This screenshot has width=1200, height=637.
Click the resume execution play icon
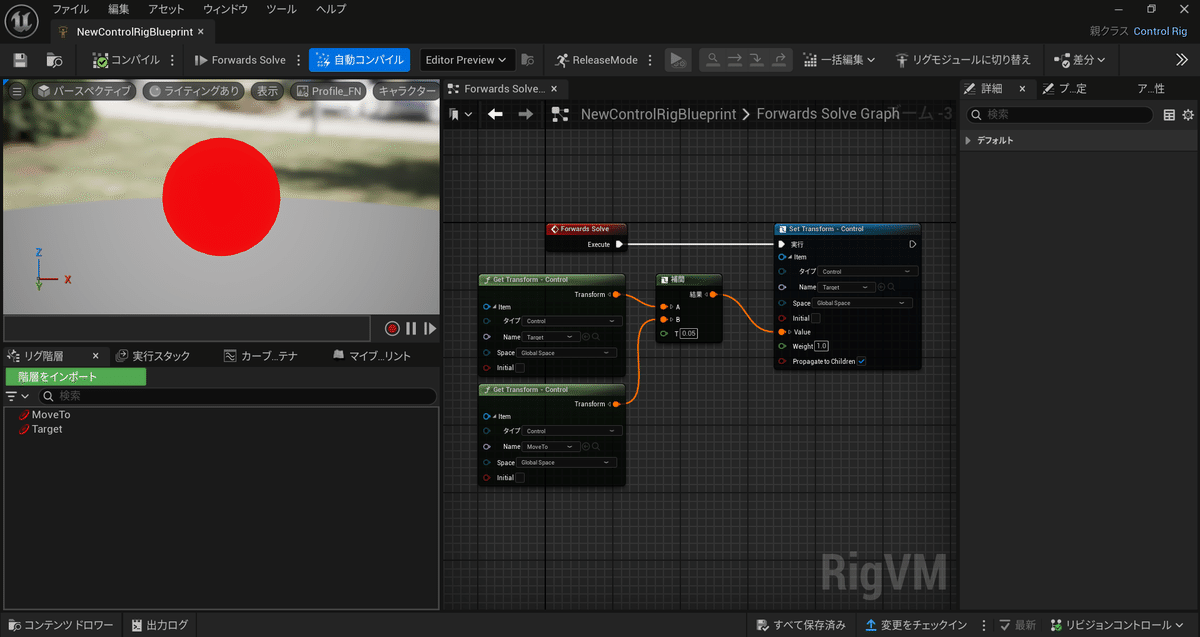(678, 60)
